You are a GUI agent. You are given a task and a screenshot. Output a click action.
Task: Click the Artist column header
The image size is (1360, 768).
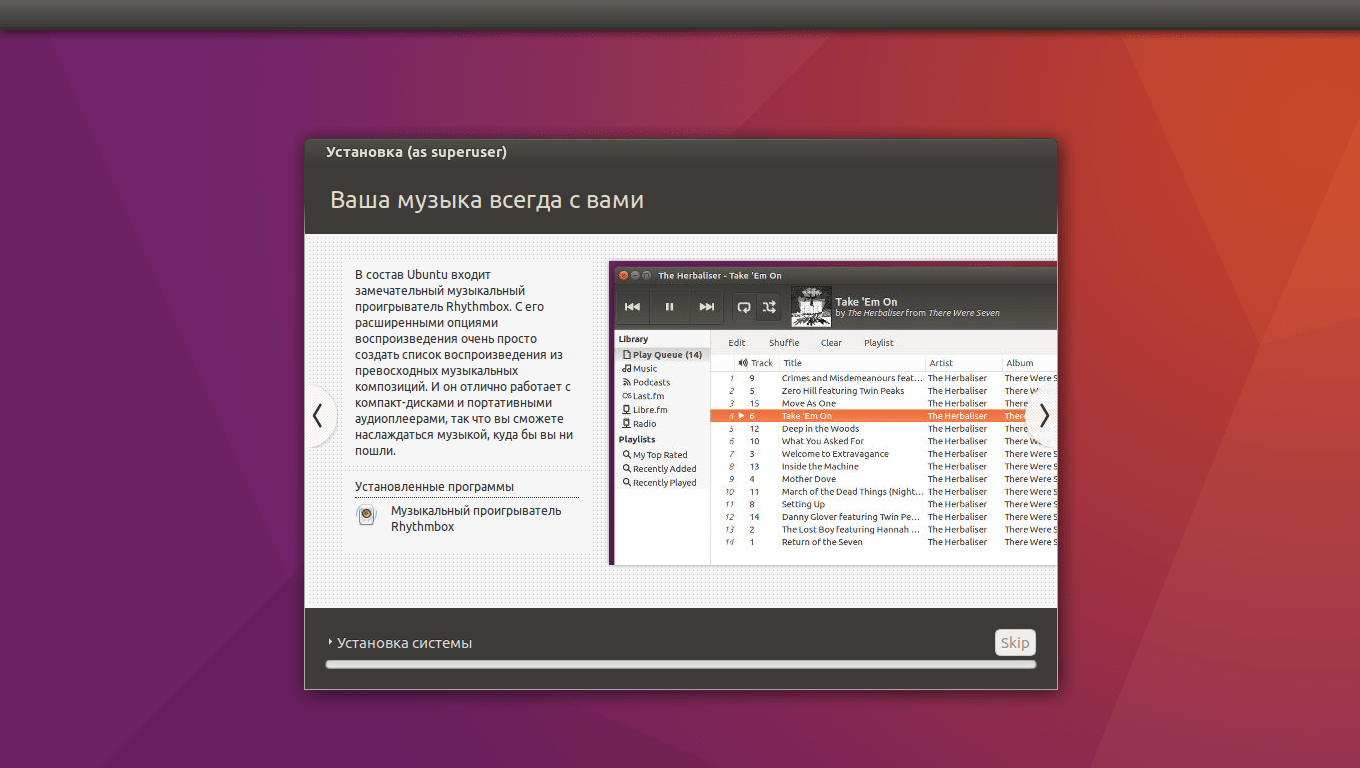click(x=941, y=363)
